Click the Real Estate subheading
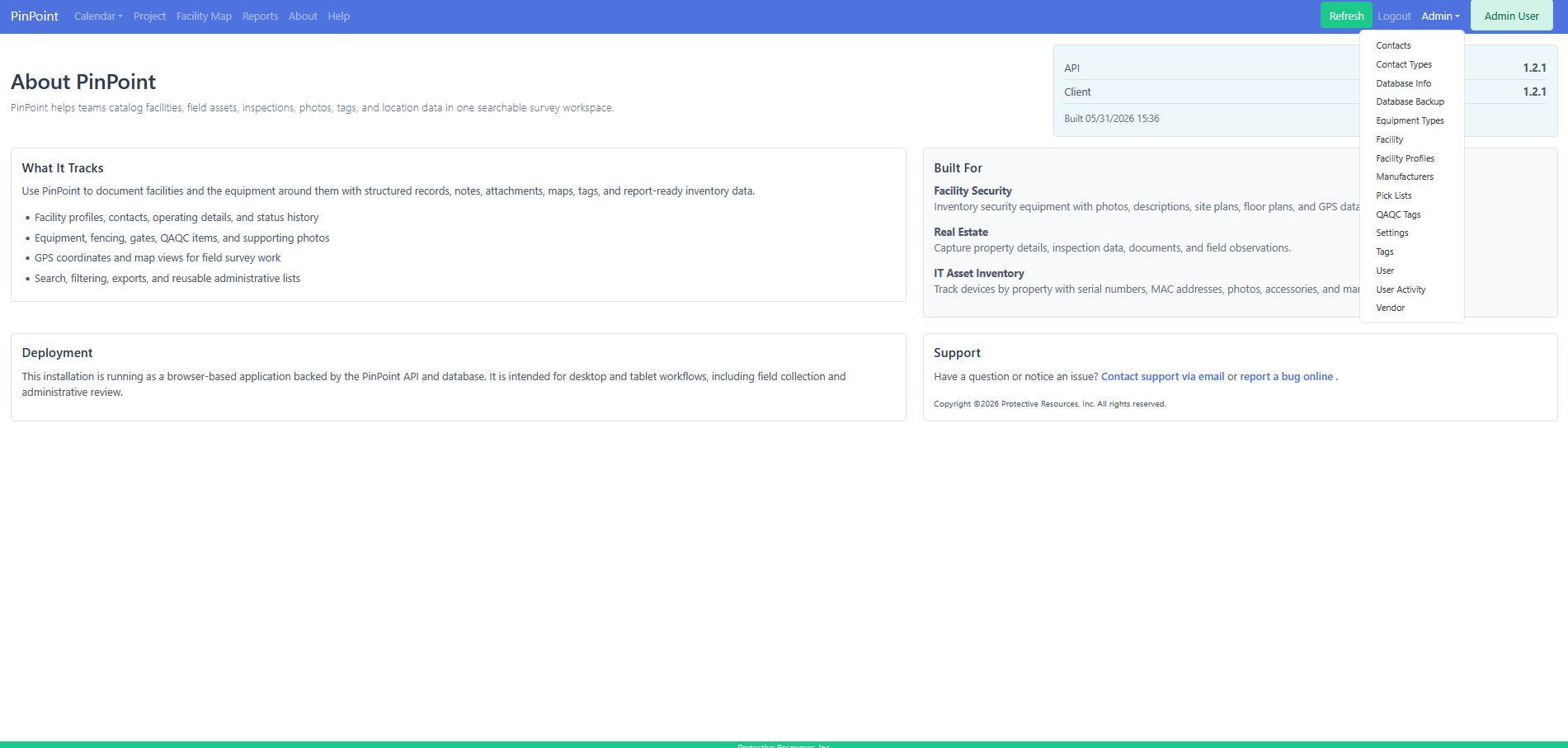This screenshot has width=1568, height=748. pyautogui.click(x=961, y=232)
